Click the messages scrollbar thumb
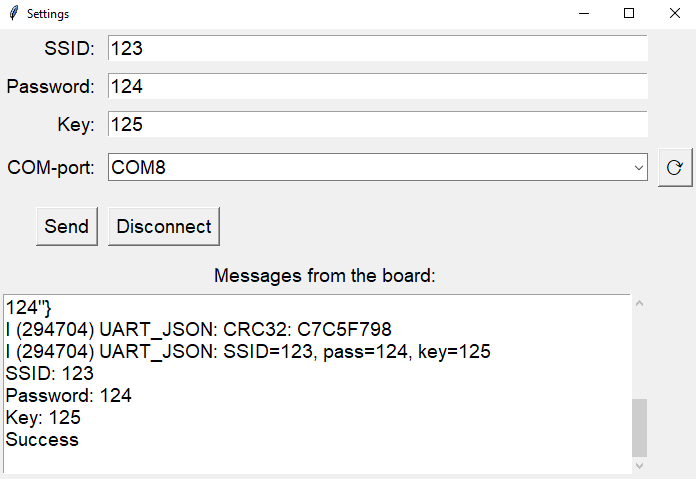Screen dimensions: 696x479 [x=640, y=428]
